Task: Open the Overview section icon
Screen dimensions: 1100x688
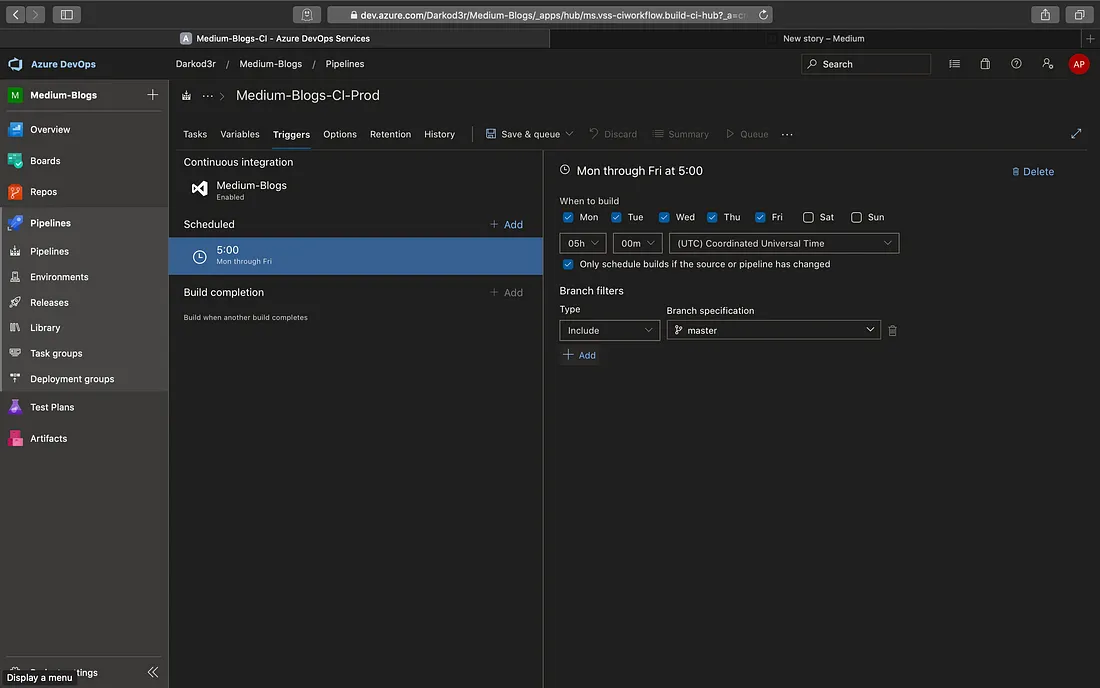Action: [x=15, y=130]
